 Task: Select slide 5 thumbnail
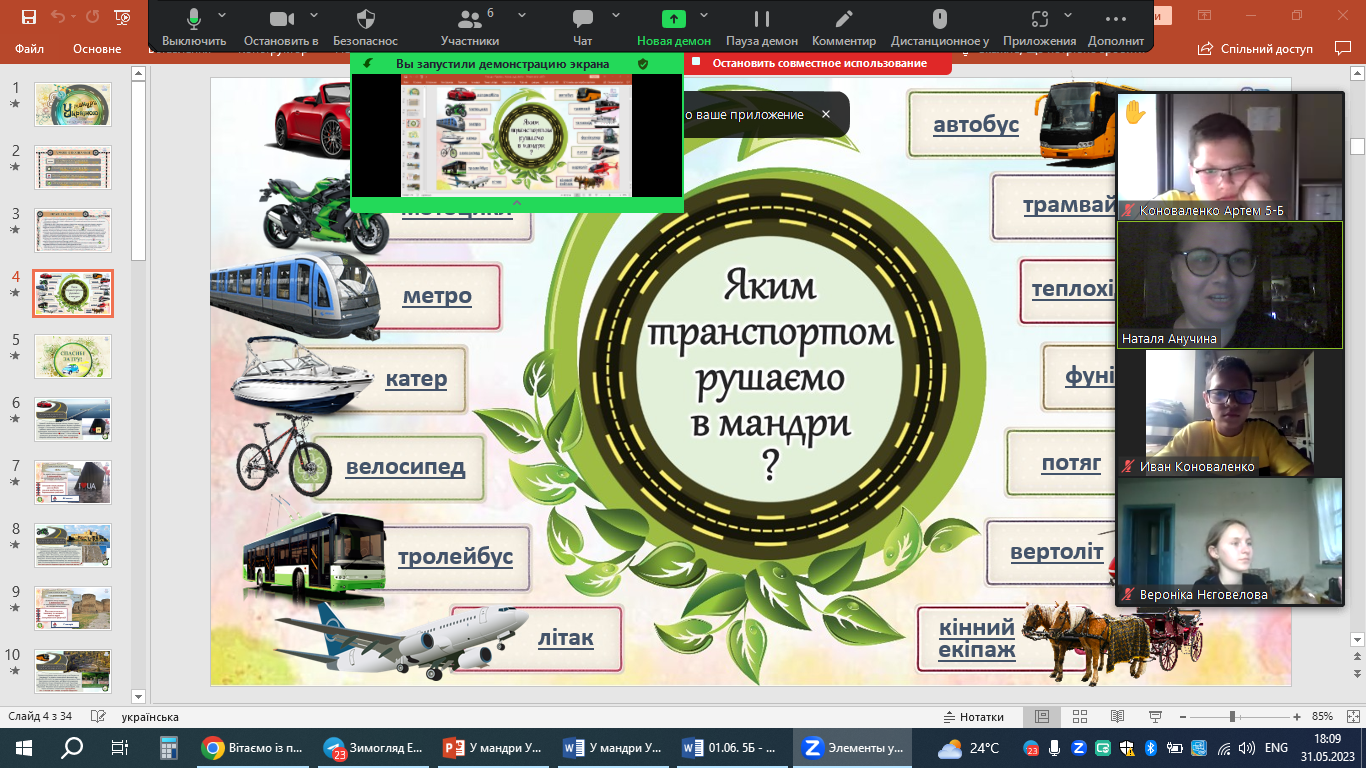click(73, 356)
